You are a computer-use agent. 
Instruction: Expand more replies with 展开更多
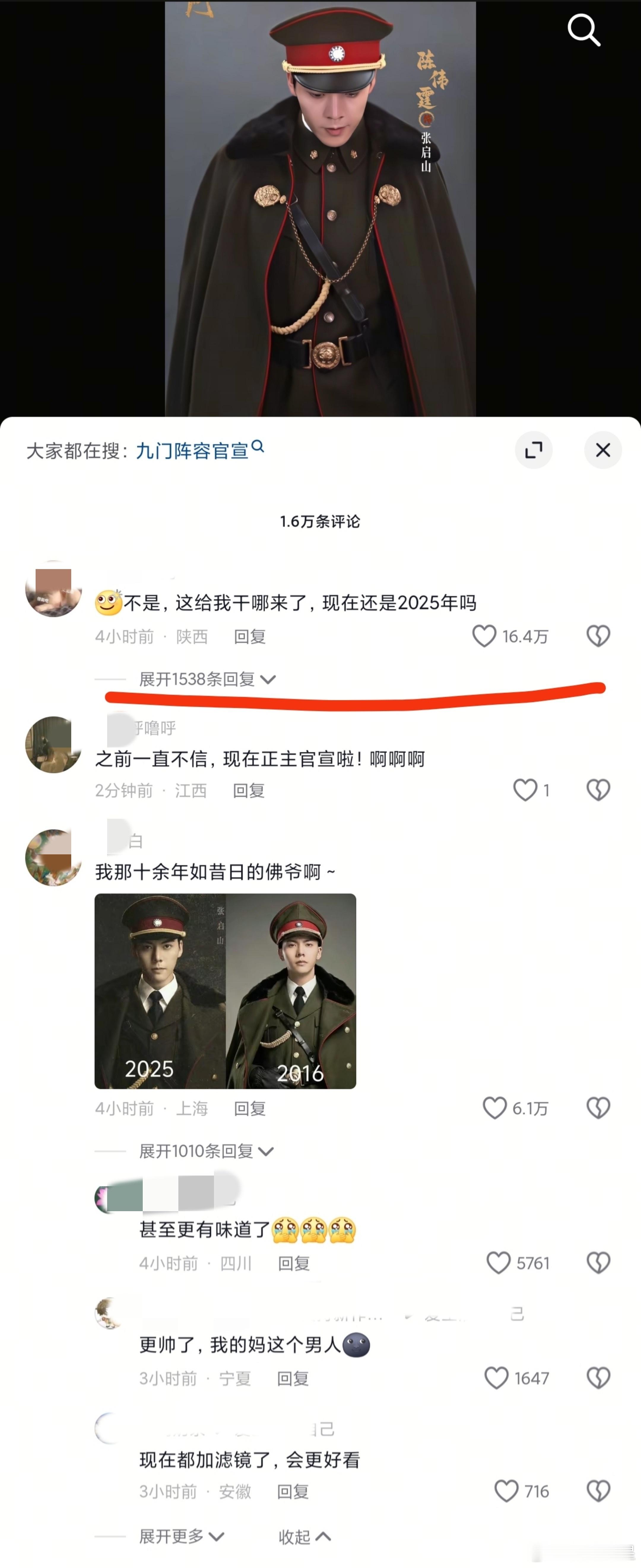pyautogui.click(x=181, y=1536)
